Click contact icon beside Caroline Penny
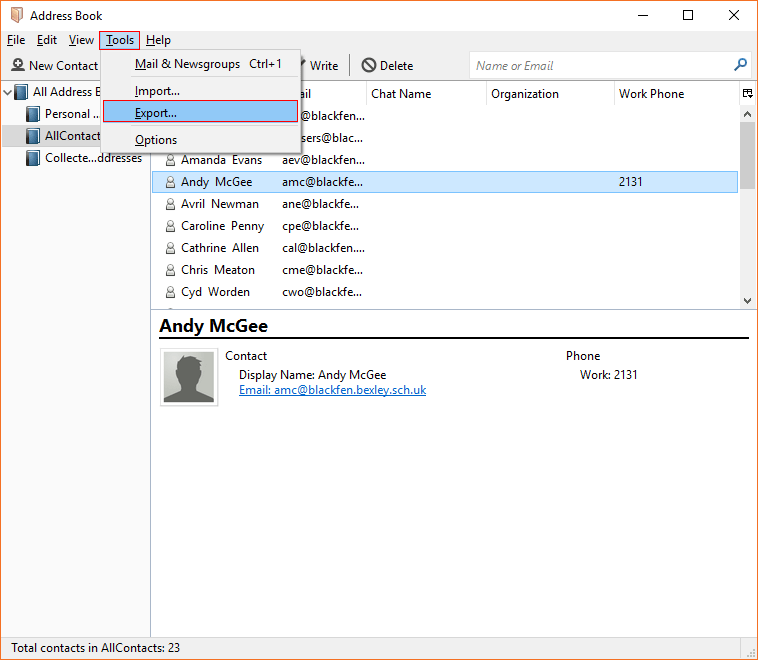Screen dimensions: 758x660 pyautogui.click(x=170, y=226)
